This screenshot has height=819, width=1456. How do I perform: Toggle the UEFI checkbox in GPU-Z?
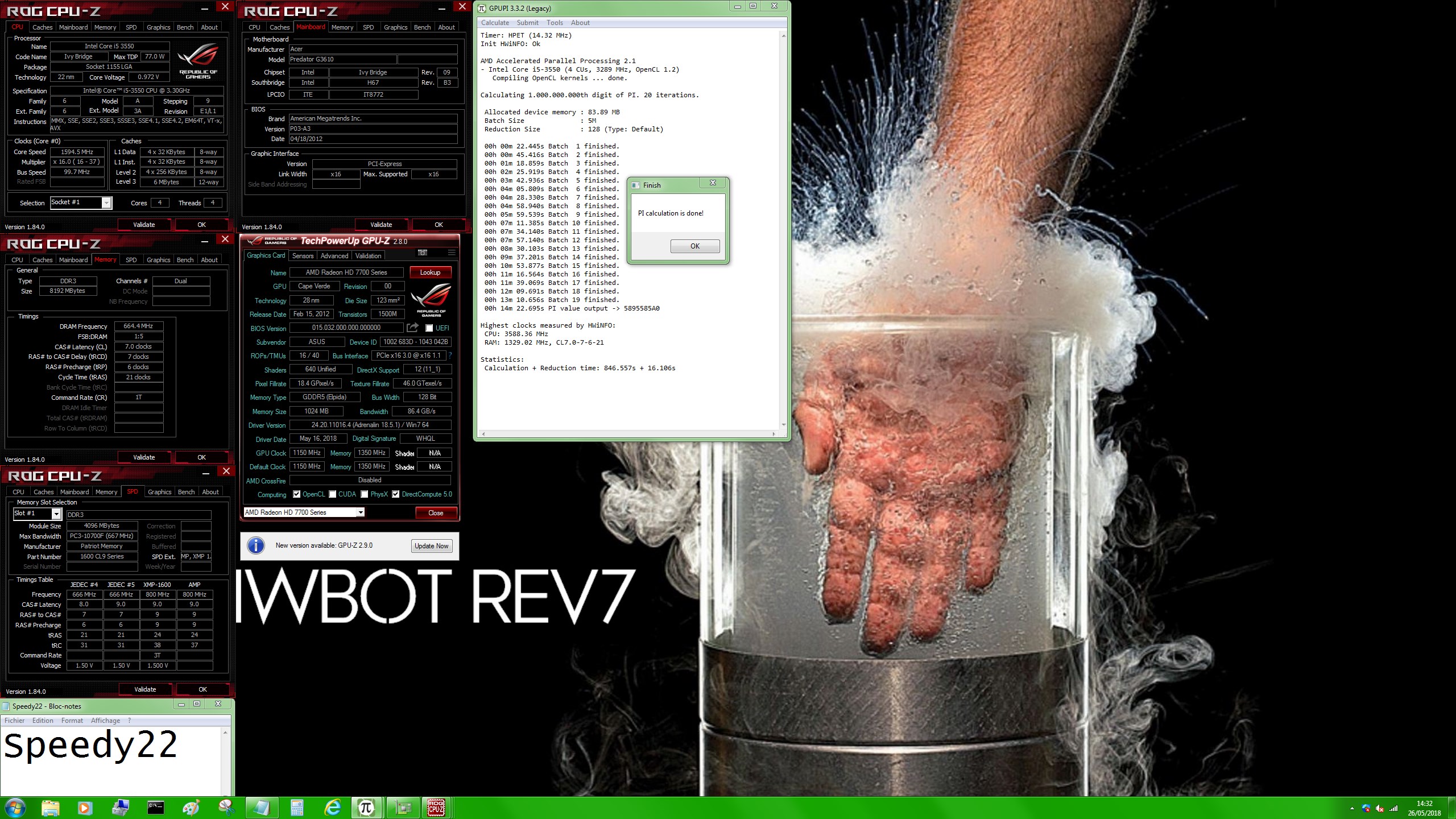(429, 328)
